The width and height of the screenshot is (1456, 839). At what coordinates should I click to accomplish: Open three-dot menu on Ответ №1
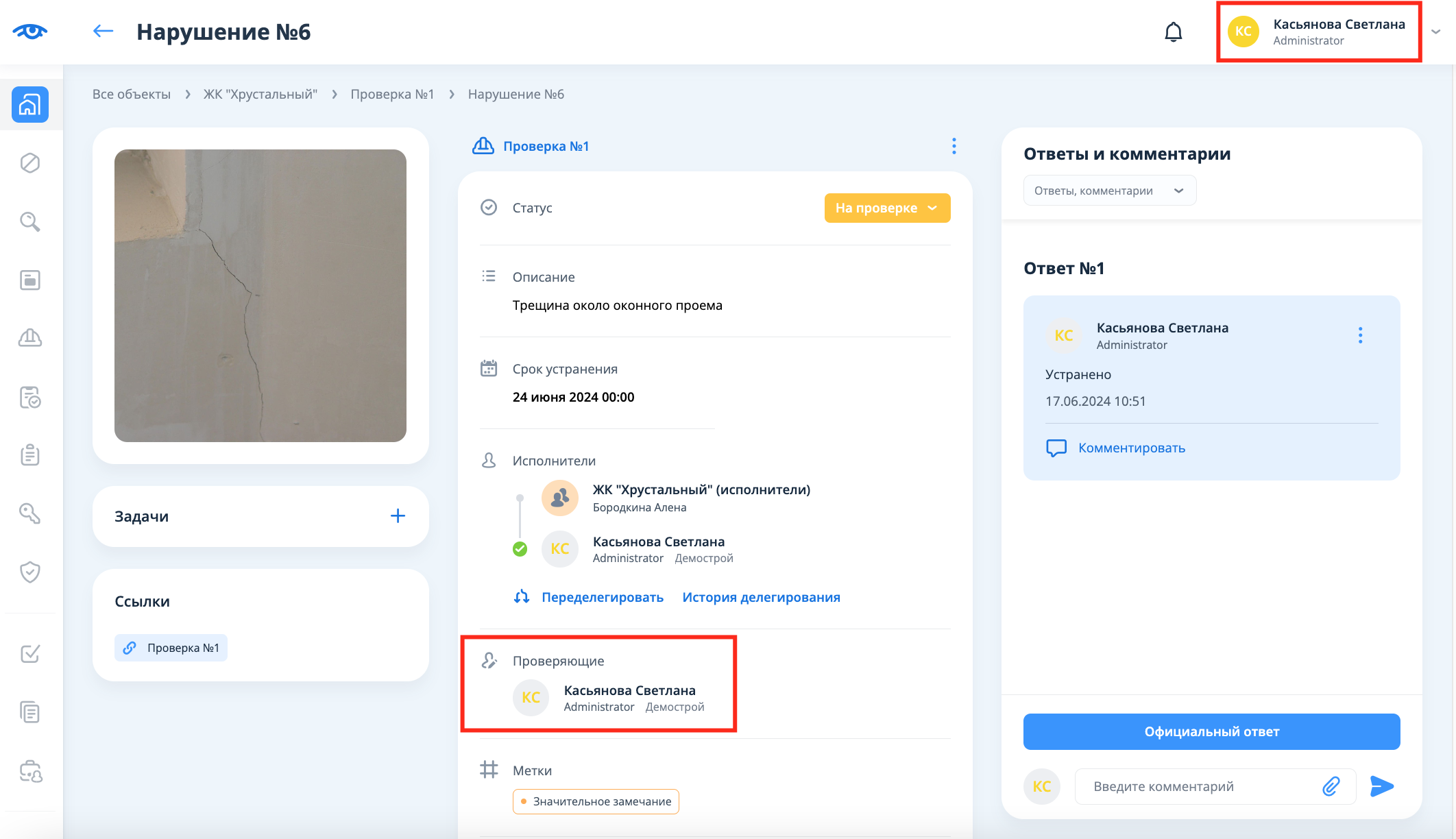(x=1360, y=335)
